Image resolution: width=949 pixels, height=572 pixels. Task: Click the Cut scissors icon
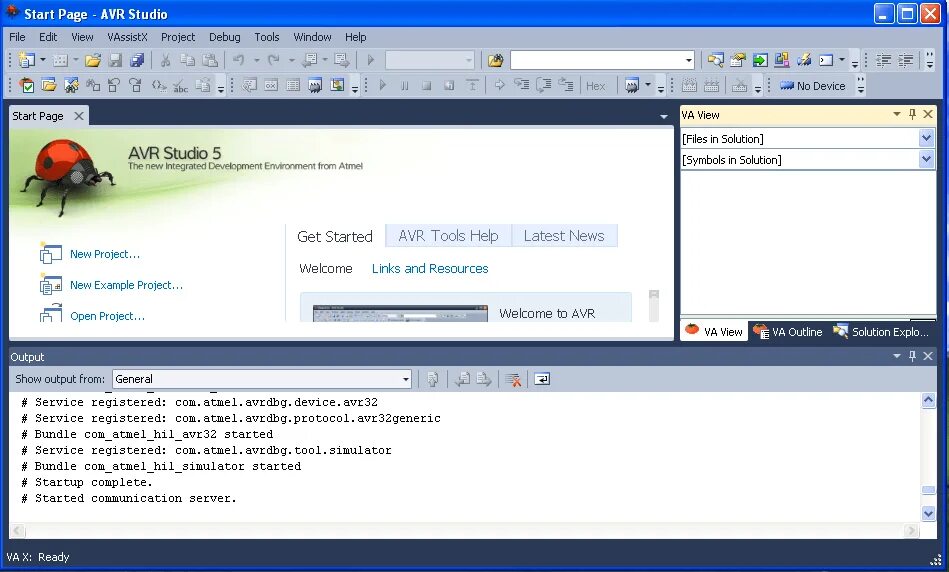[165, 60]
